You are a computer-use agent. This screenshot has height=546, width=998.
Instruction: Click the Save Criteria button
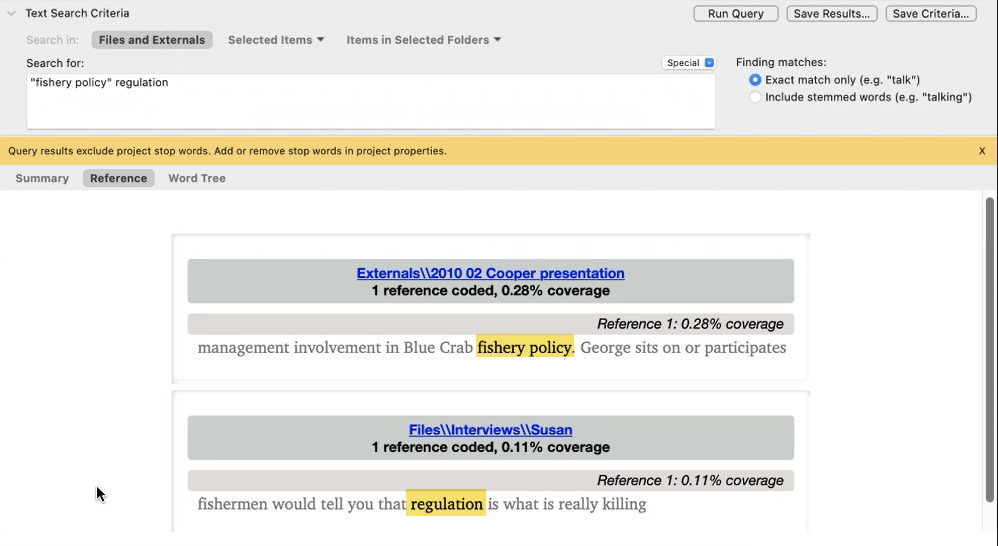(931, 14)
